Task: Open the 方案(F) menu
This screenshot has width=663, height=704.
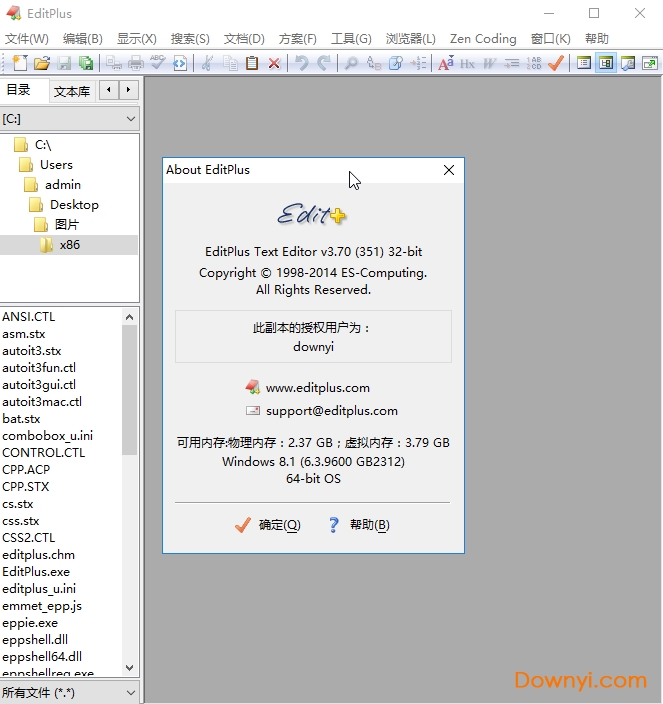Action: pos(298,39)
